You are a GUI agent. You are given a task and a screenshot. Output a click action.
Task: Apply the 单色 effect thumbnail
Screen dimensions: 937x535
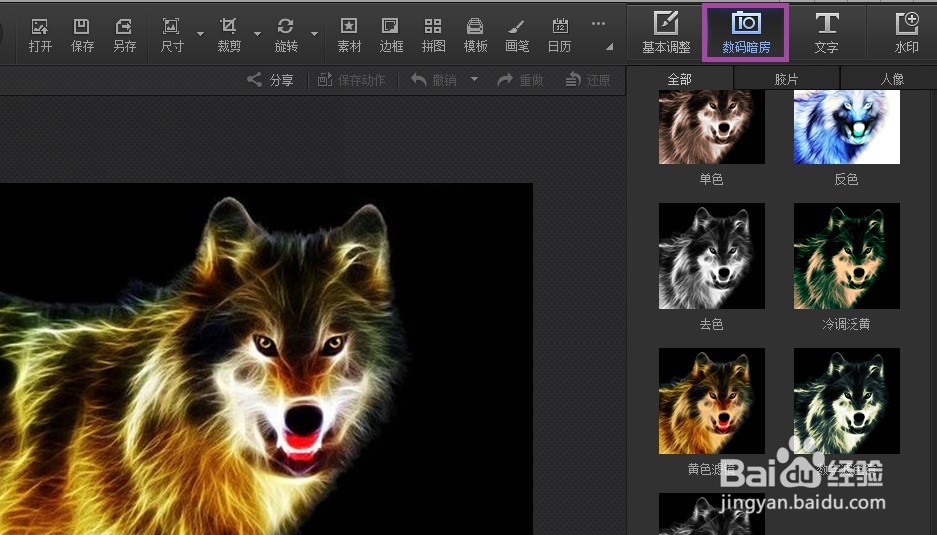[x=712, y=127]
